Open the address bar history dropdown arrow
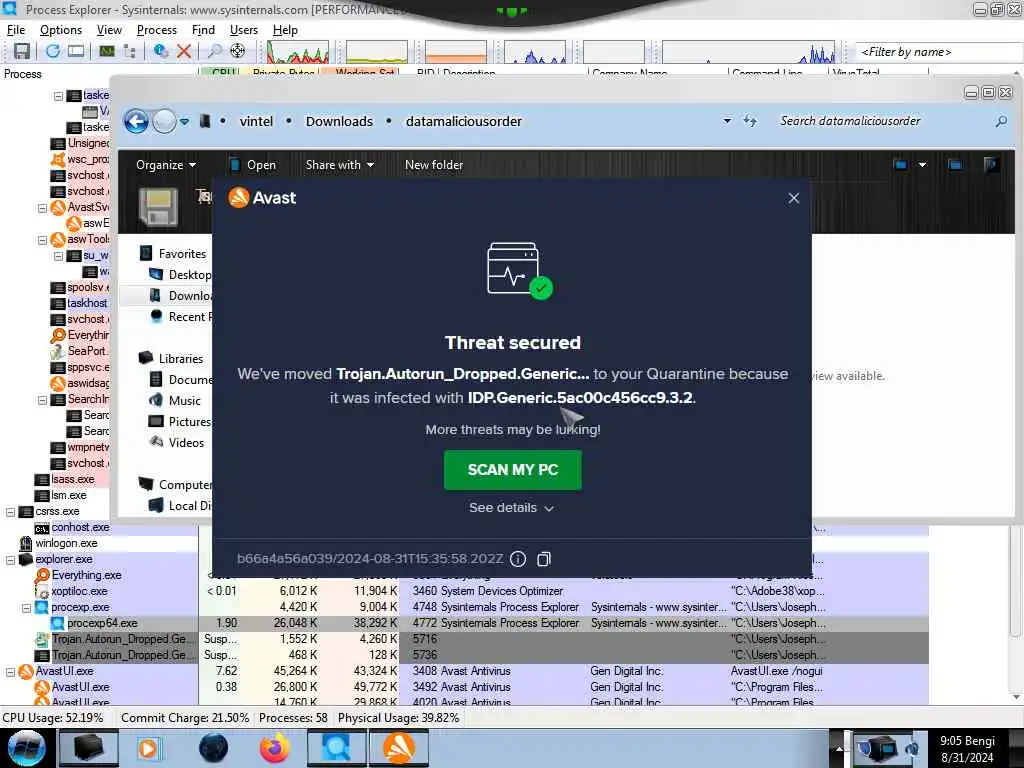Viewport: 1024px width, 768px height. click(727, 121)
